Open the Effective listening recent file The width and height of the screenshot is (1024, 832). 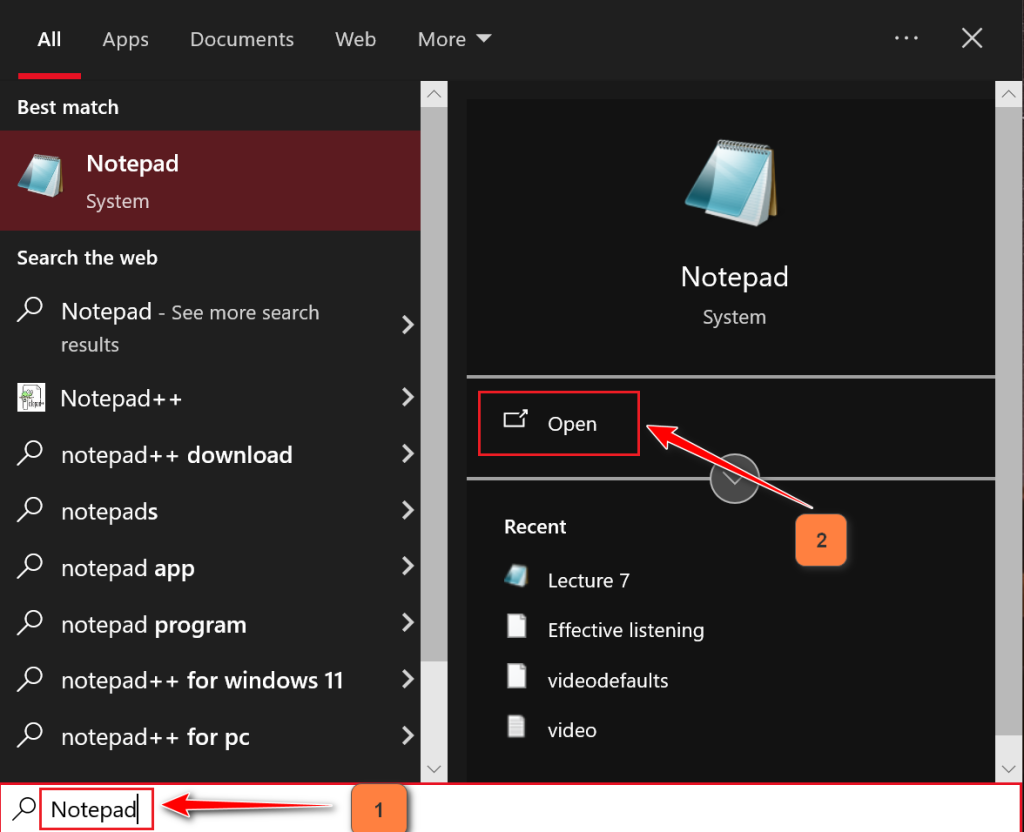click(625, 630)
